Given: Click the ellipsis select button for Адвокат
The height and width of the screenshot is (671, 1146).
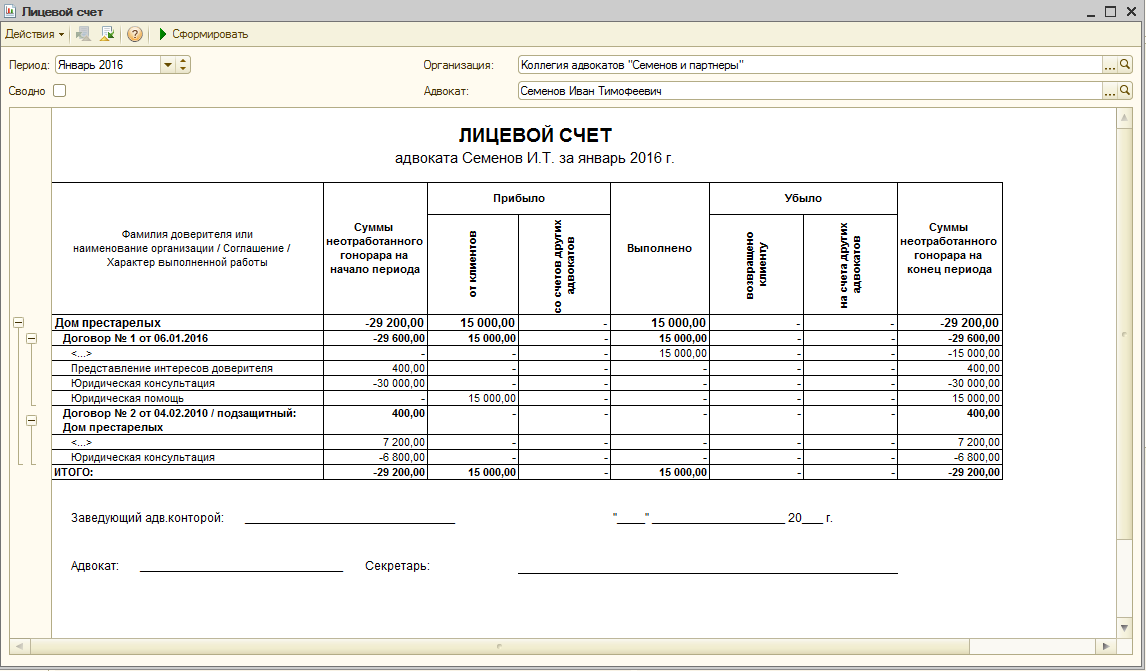Looking at the screenshot, I should point(1110,91).
